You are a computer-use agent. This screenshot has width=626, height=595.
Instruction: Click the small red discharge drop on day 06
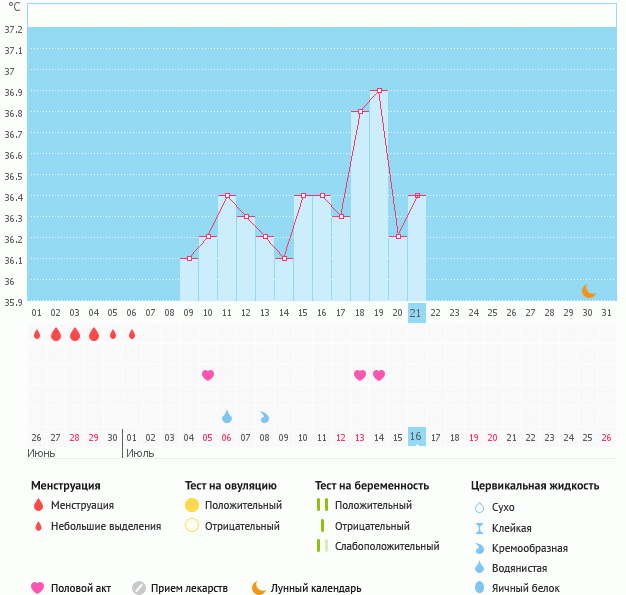click(132, 334)
